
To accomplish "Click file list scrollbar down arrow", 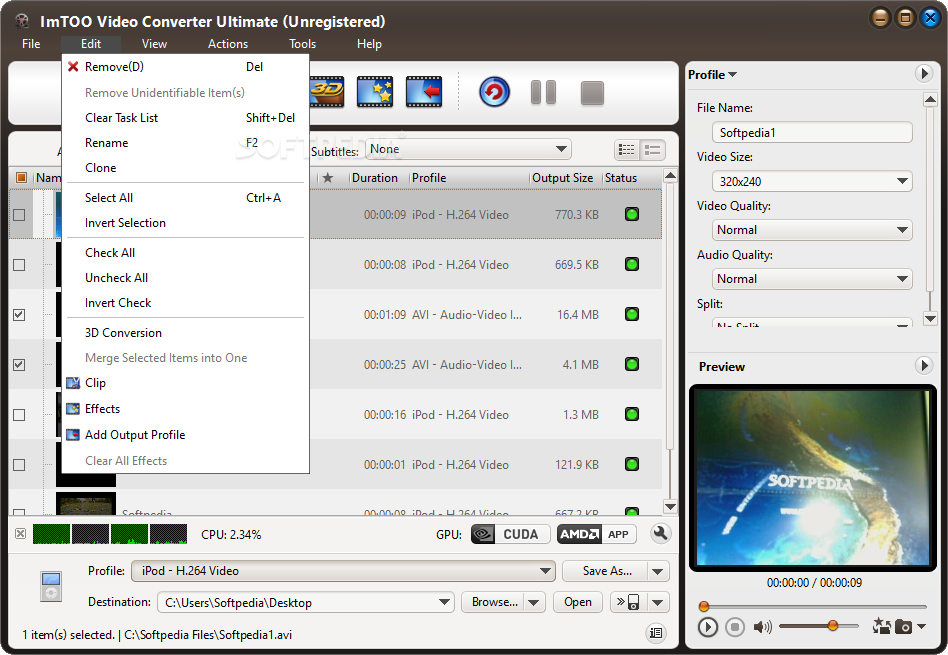I will [670, 507].
